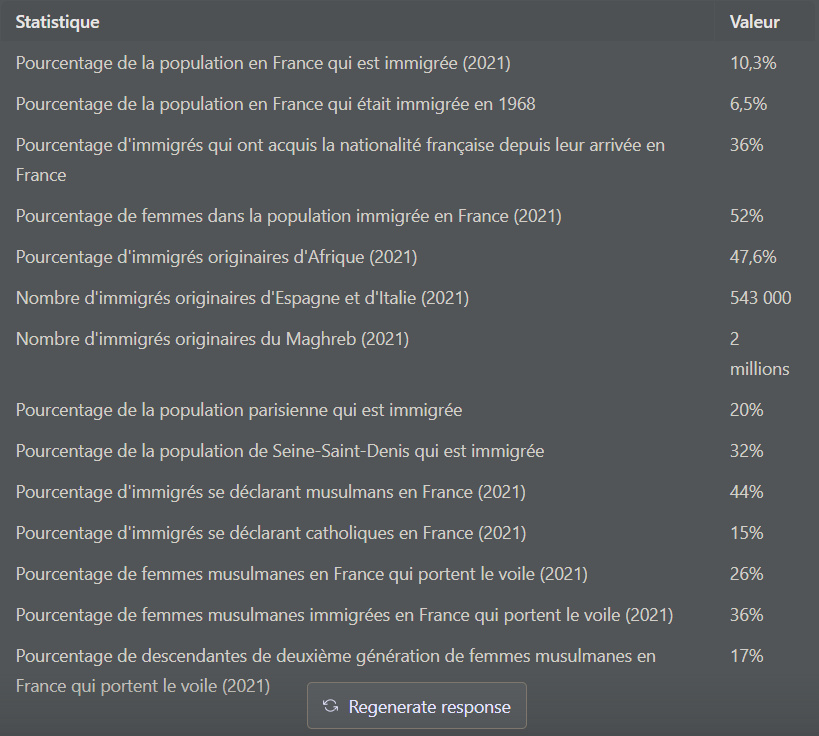Click the 543 000 value

click(x=760, y=298)
